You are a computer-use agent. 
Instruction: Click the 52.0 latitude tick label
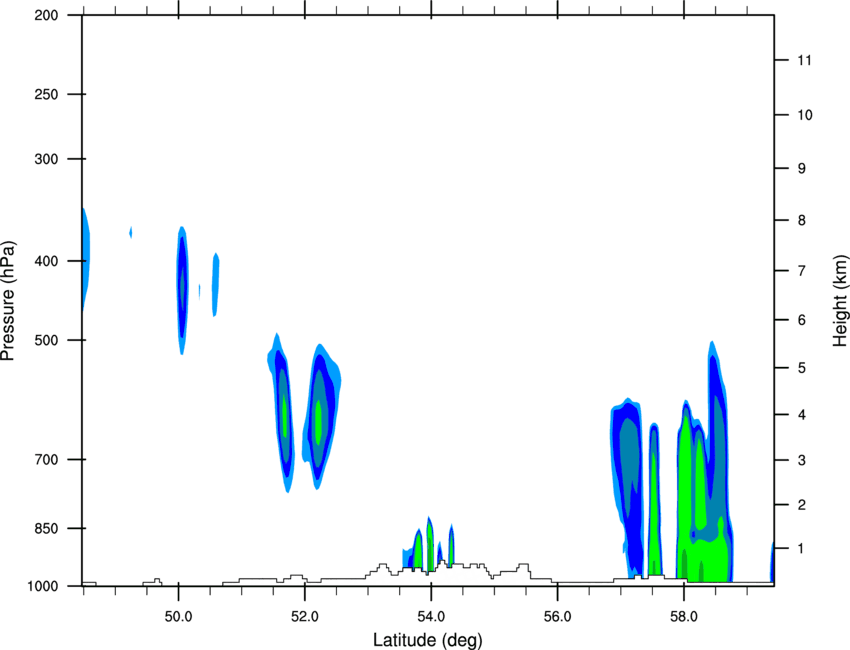(305, 617)
